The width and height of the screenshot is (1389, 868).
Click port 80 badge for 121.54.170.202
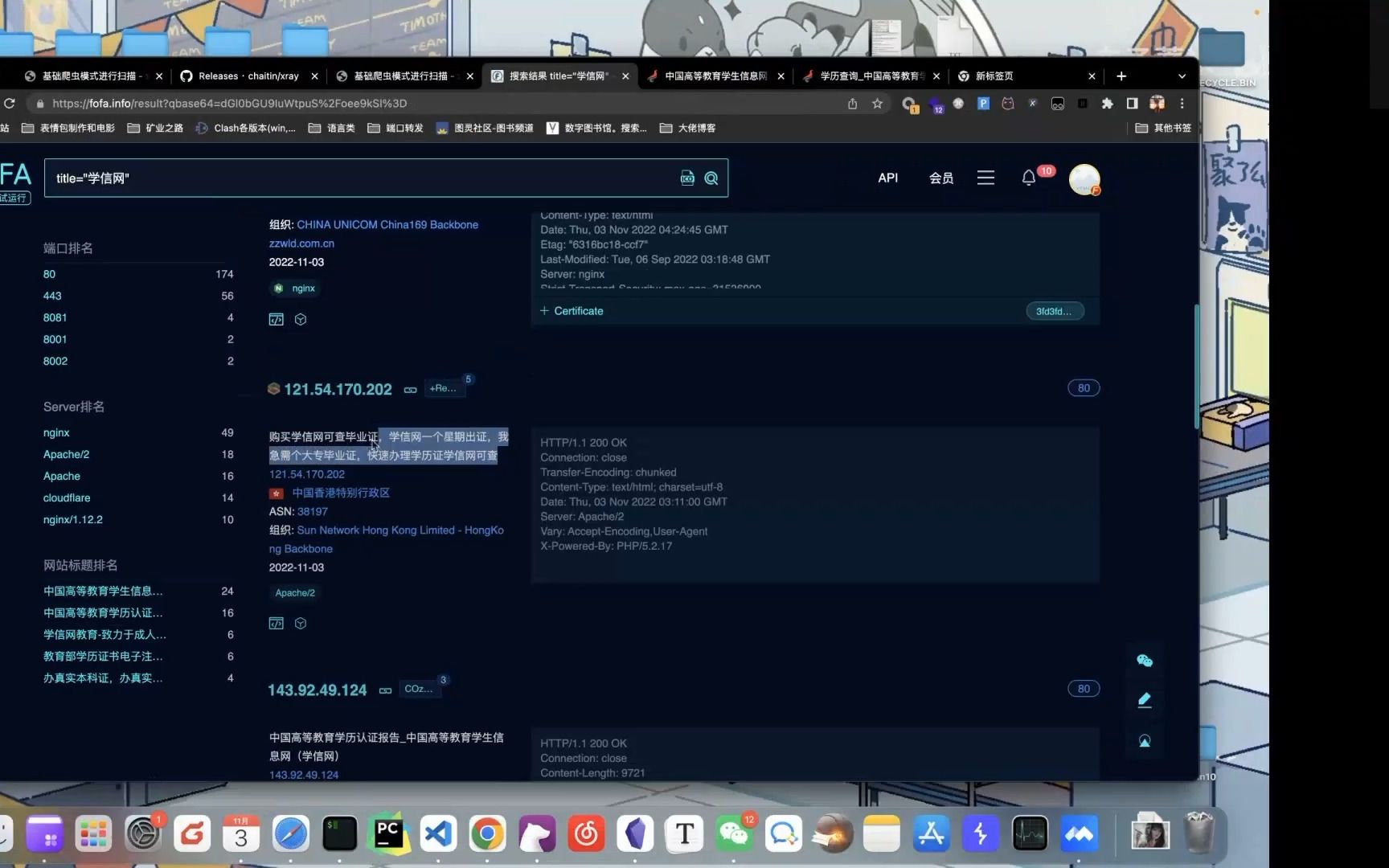[1084, 388]
